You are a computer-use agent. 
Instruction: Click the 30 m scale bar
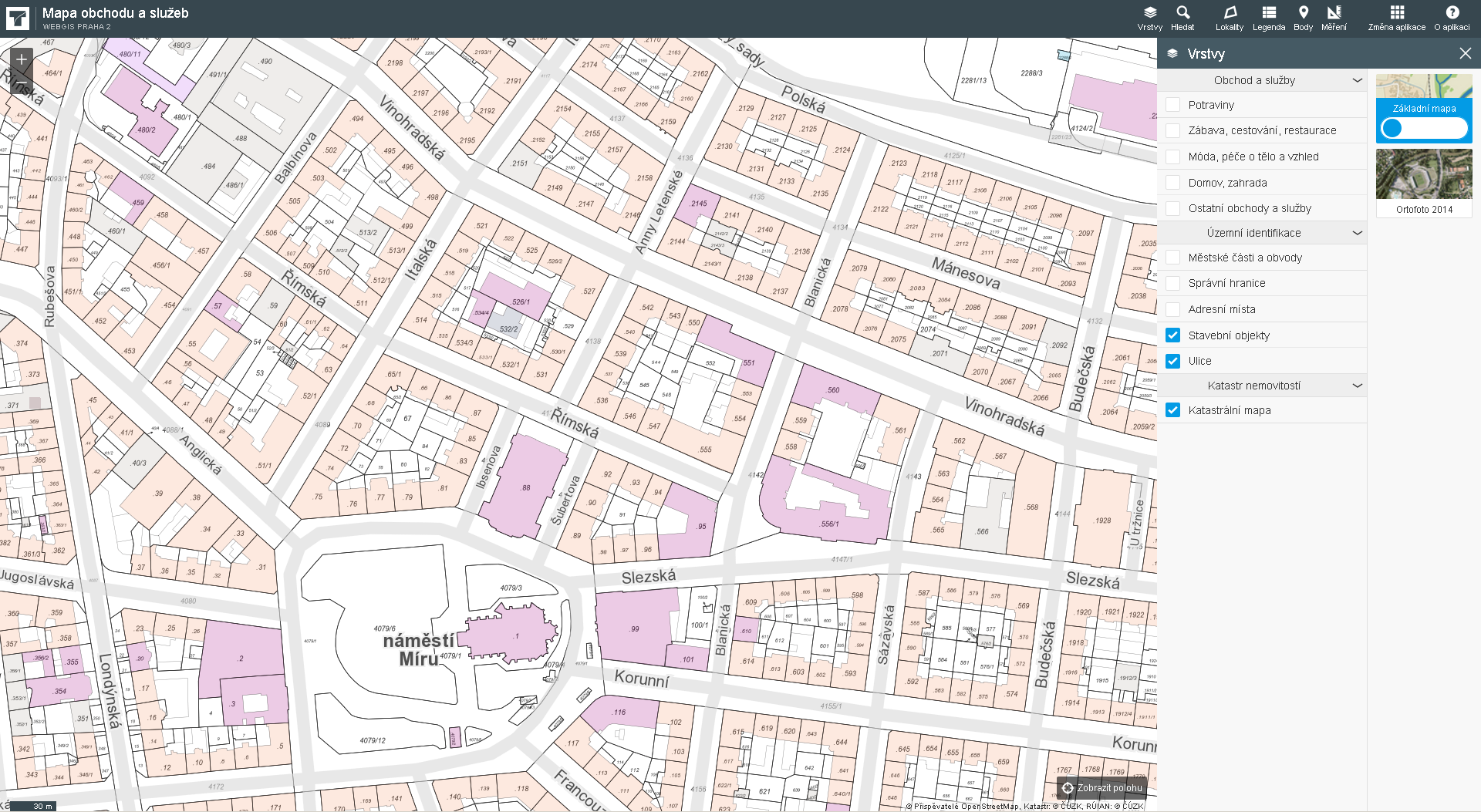[x=33, y=806]
